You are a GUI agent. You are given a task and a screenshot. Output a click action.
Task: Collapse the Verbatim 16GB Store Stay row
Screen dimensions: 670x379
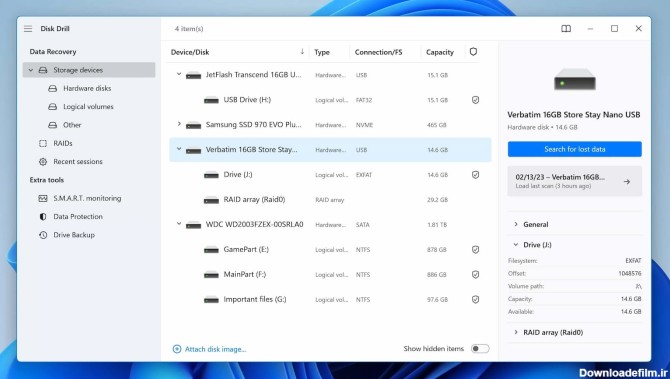[179, 149]
